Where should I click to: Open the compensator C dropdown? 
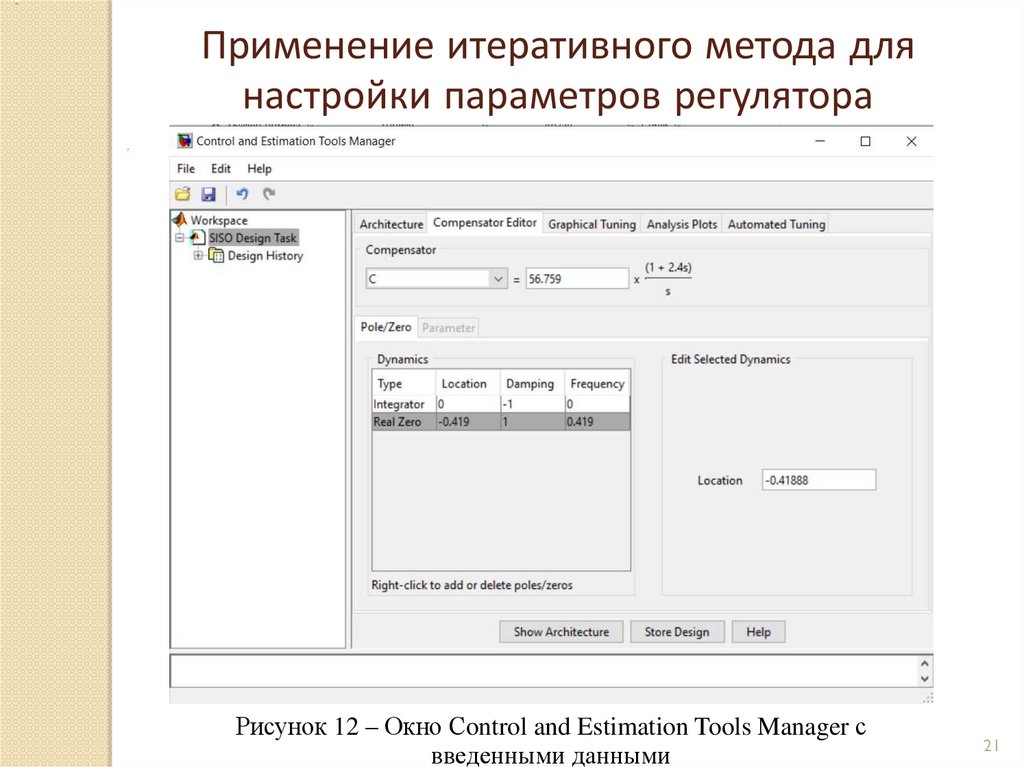[498, 279]
